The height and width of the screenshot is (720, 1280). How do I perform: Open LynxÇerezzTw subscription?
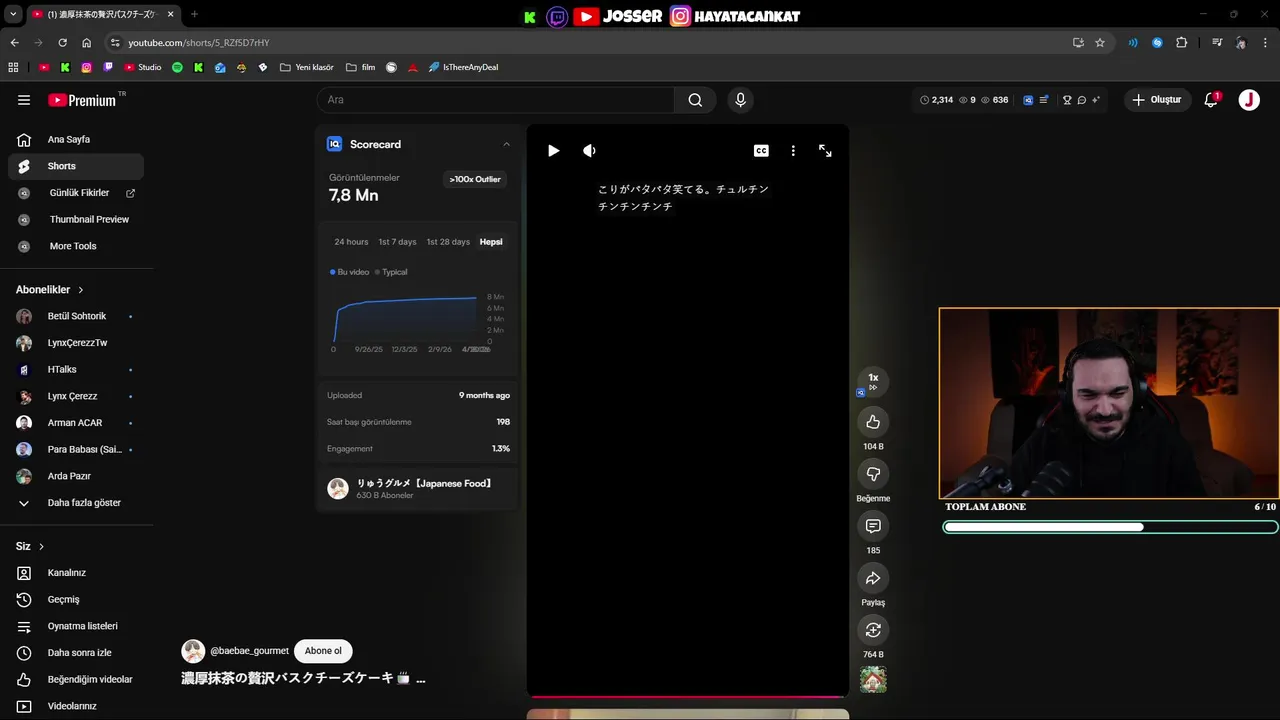77,343
